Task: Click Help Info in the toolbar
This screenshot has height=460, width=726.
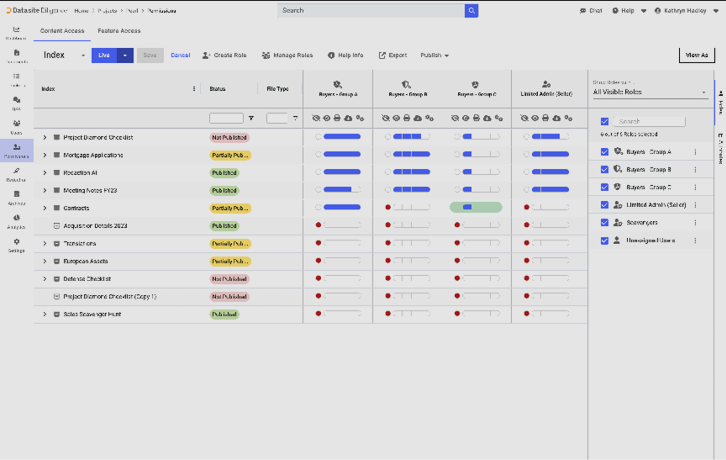Action: (345, 56)
